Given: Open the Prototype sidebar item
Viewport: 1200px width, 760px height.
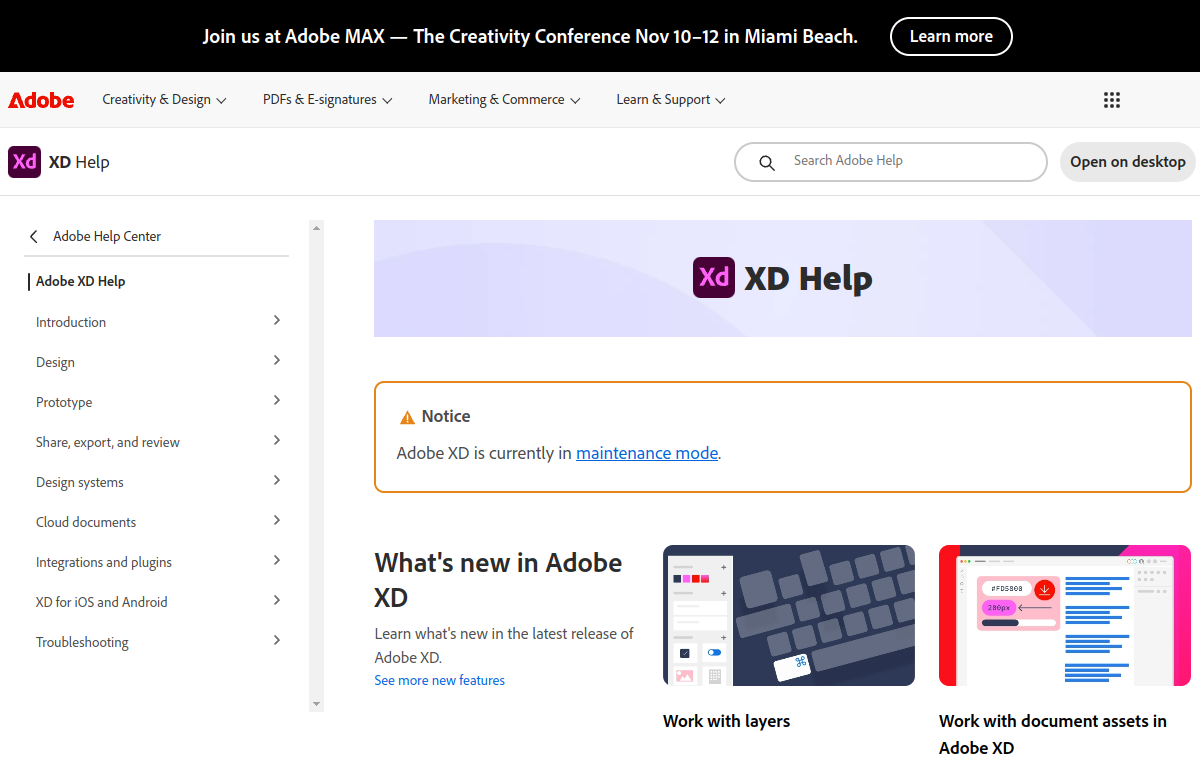Looking at the screenshot, I should coord(64,402).
